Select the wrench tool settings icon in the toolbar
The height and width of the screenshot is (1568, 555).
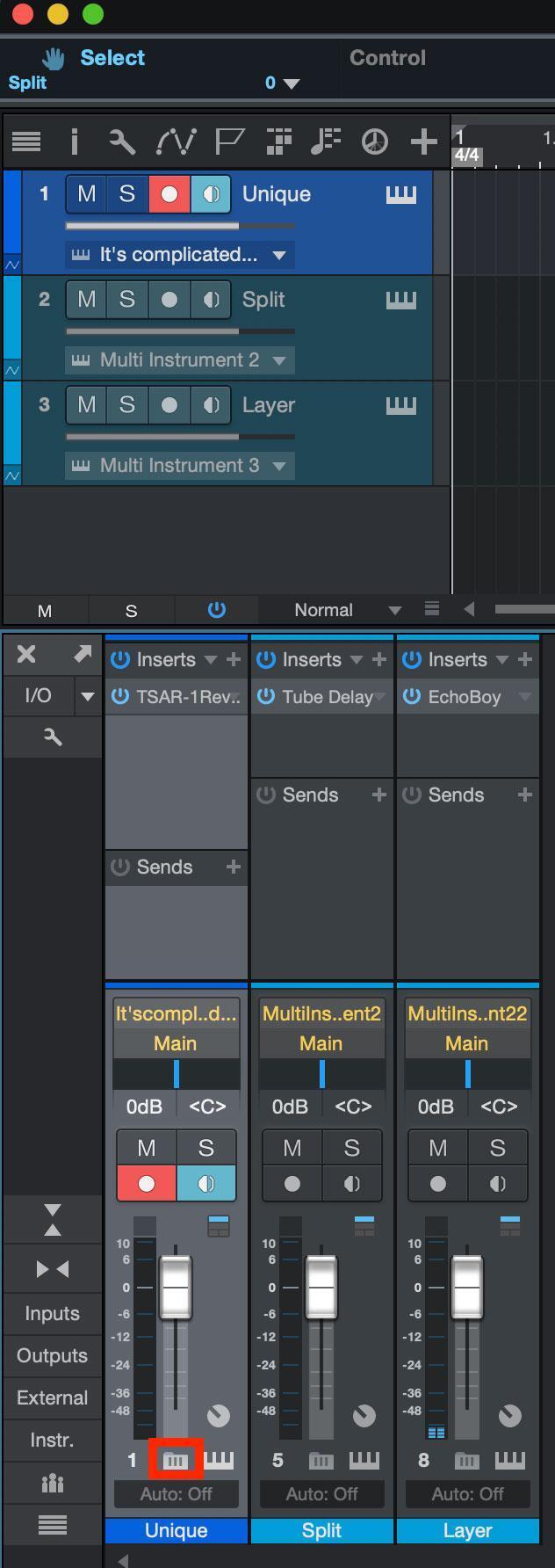pos(123,141)
